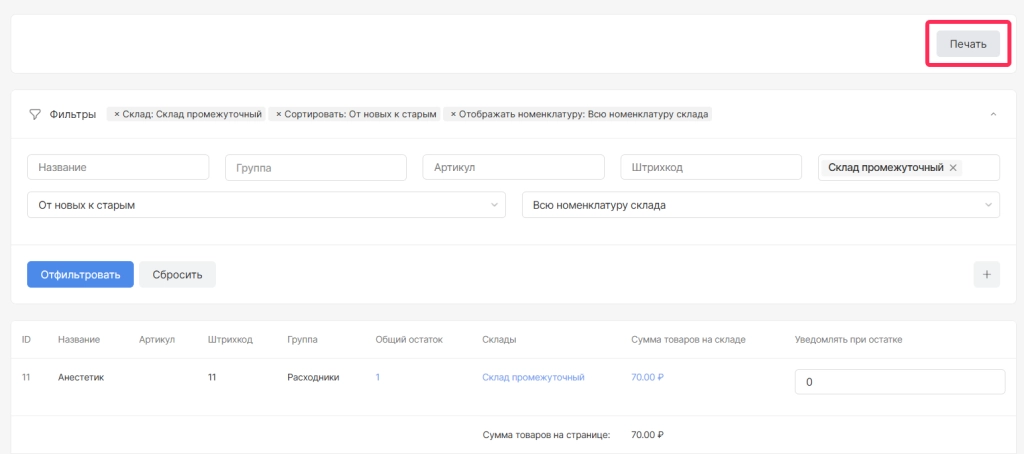The image size is (1024, 454).
Task: Click into the Группа field
Action: [316, 168]
